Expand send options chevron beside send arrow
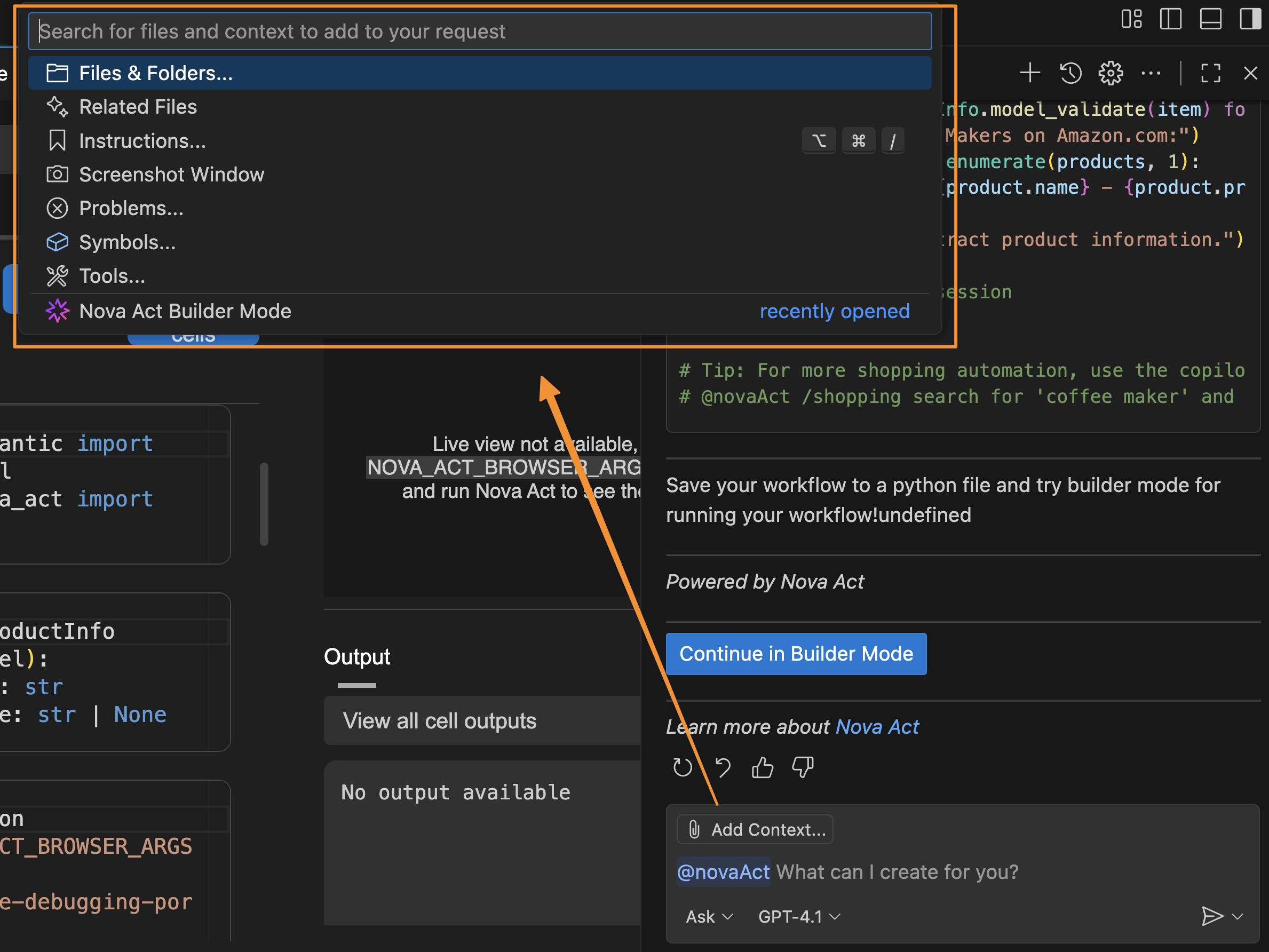Viewport: 1269px width, 952px height. (1238, 916)
